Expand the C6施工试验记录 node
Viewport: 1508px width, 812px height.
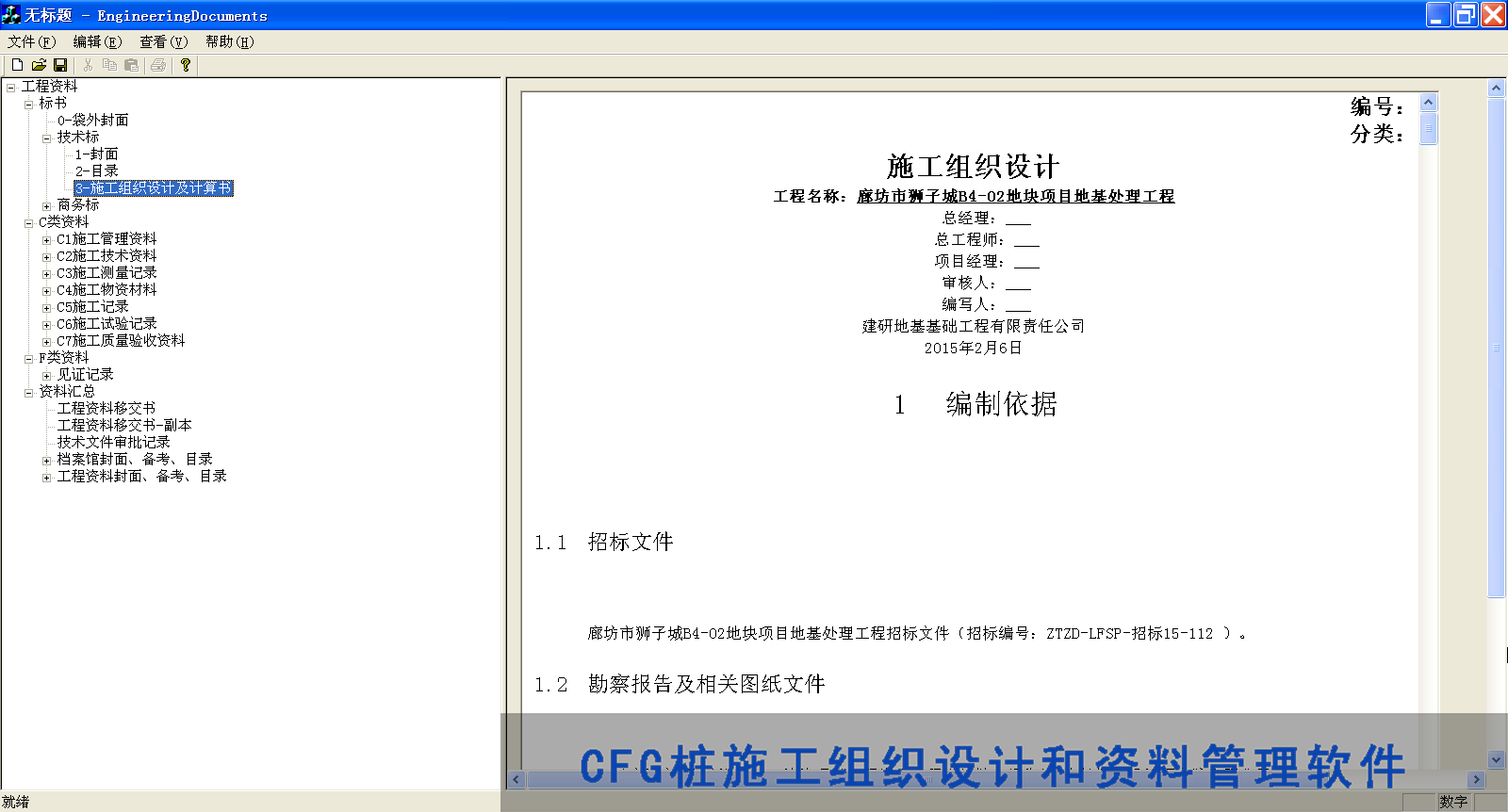[46, 324]
